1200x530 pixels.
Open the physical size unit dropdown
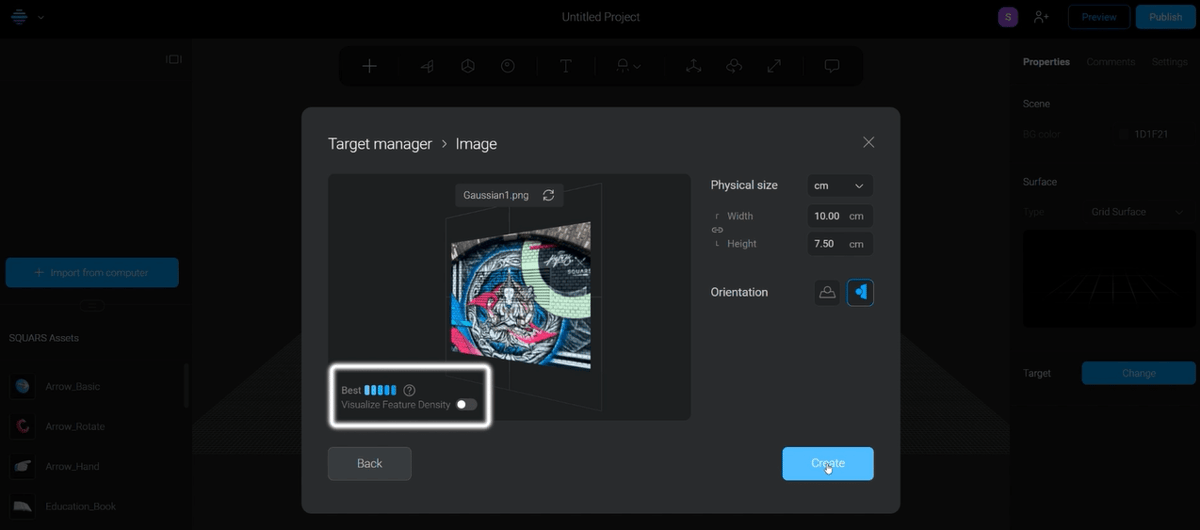[839, 186]
